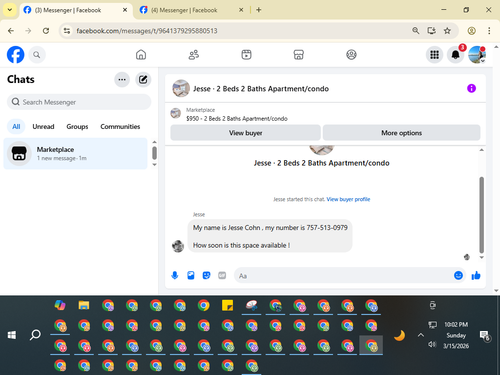The height and width of the screenshot is (375, 500).
Task: Open Sticky Notes from taskbar
Action: (228, 305)
